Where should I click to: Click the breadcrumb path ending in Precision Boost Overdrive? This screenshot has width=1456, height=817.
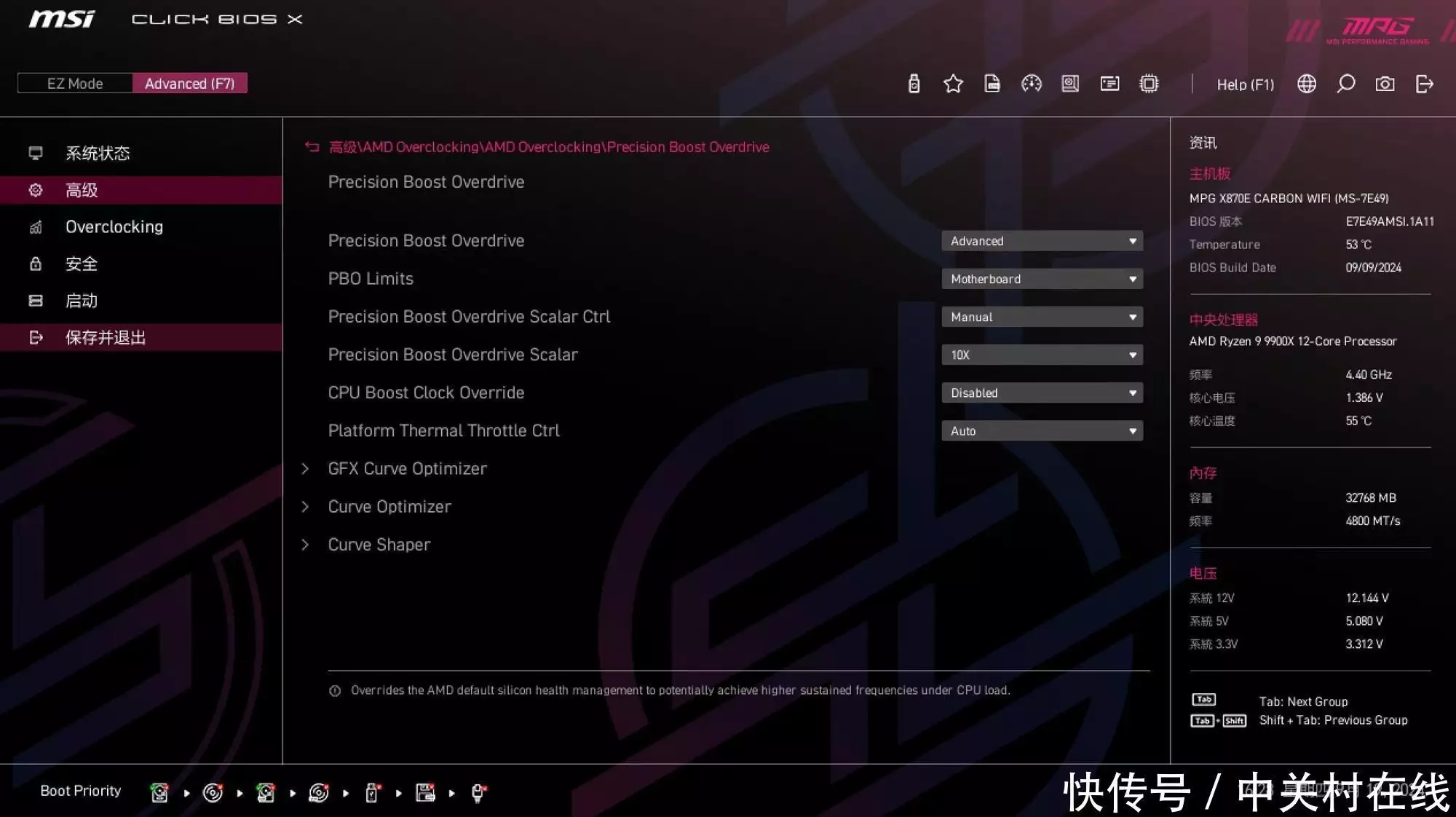click(x=549, y=147)
